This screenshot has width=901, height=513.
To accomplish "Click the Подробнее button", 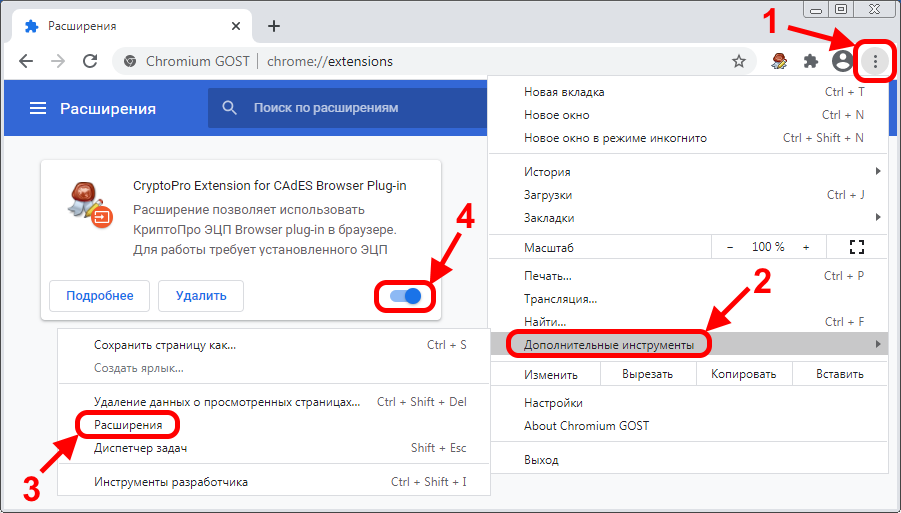I will [x=99, y=296].
